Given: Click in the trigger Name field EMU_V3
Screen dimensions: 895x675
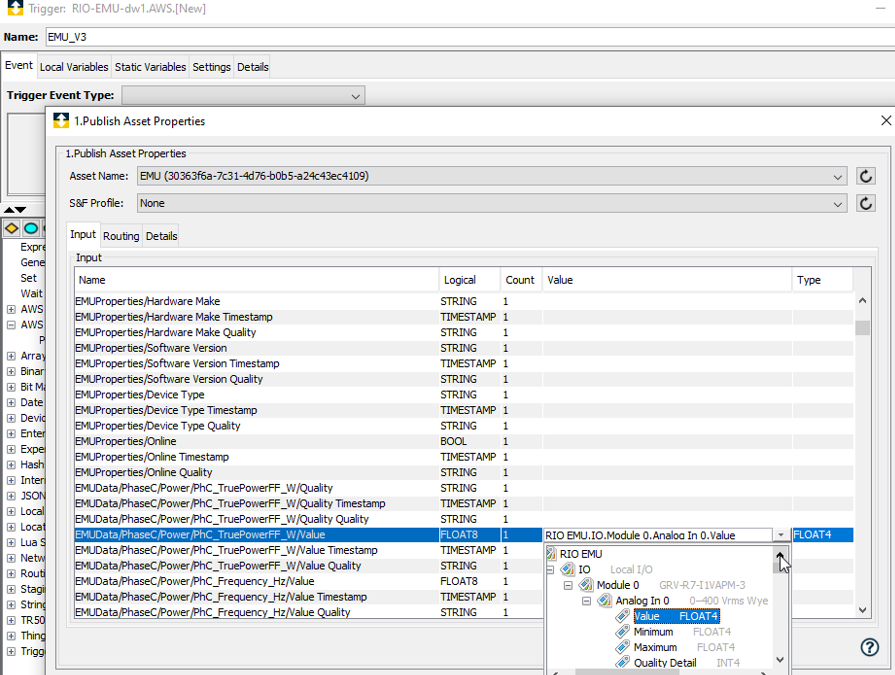Looking at the screenshot, I should tap(468, 37).
